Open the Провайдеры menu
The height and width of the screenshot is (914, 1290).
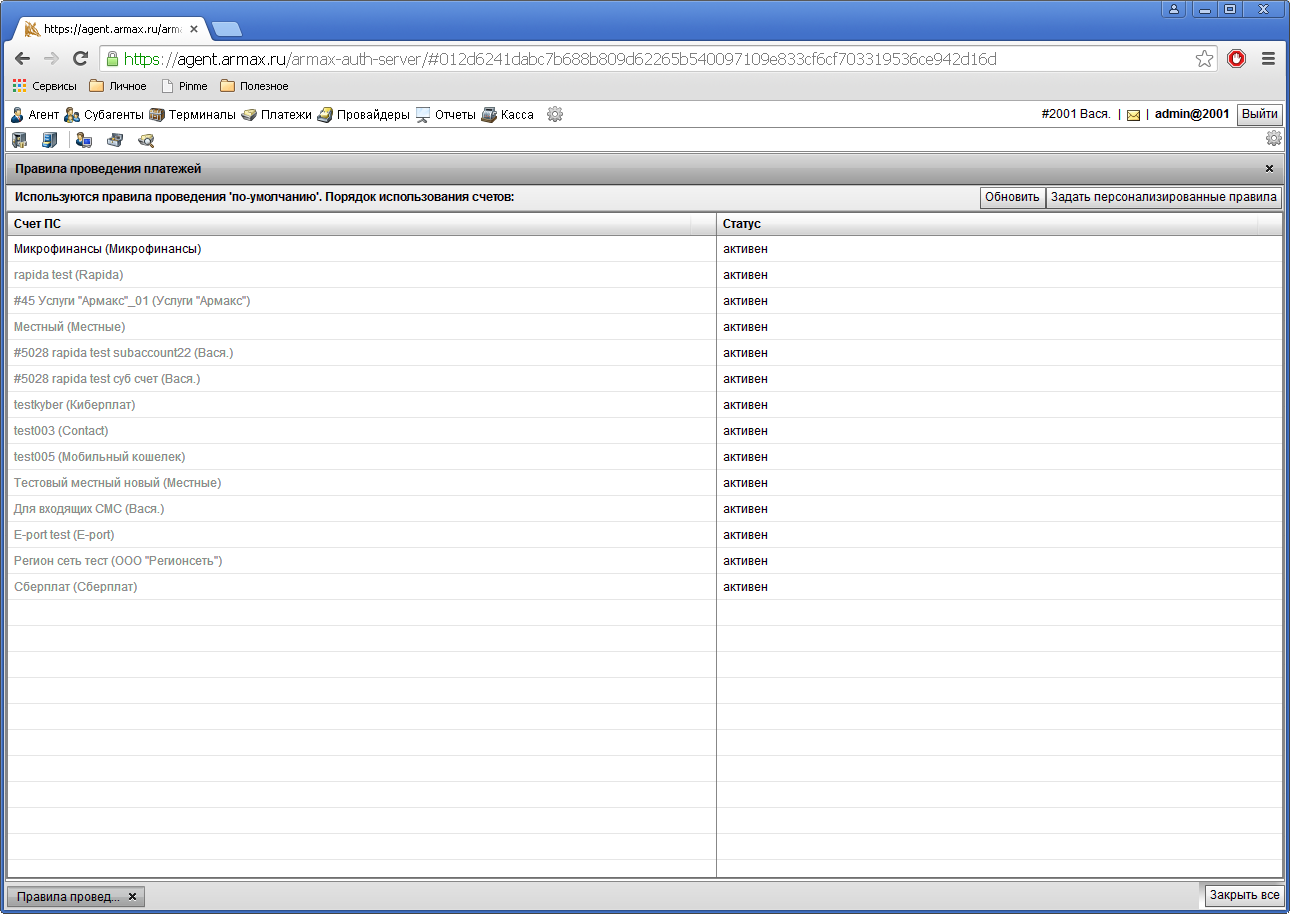pyautogui.click(x=364, y=115)
